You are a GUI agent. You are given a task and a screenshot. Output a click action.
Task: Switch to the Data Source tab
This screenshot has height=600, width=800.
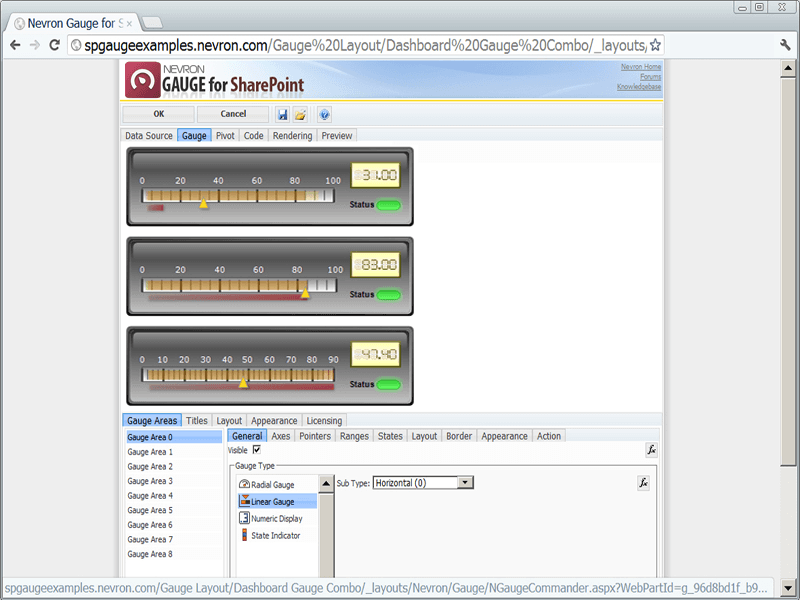(x=149, y=136)
